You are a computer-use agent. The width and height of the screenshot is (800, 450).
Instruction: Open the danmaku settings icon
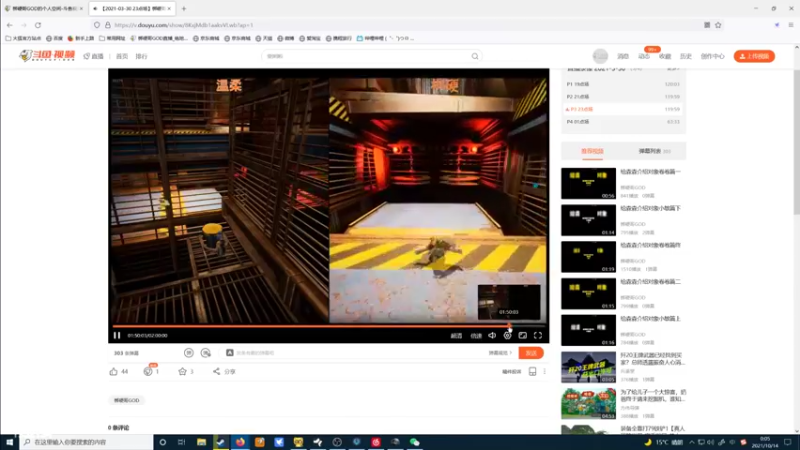coord(206,353)
